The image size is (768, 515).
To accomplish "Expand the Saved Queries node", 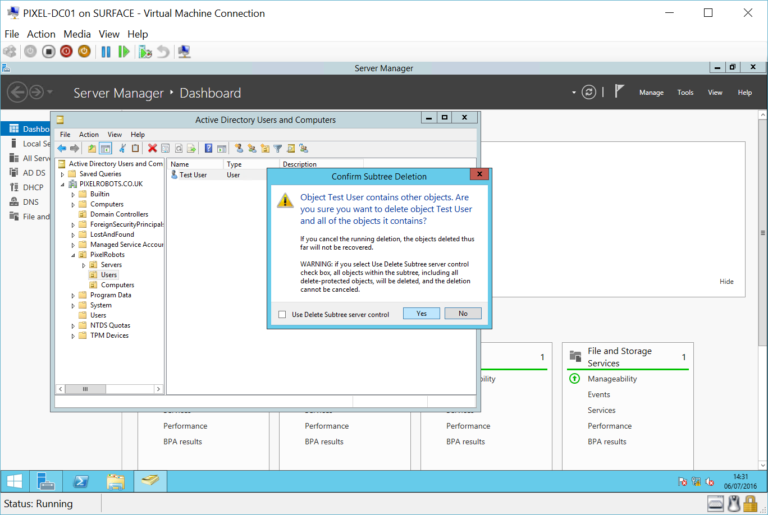I will coord(62,174).
